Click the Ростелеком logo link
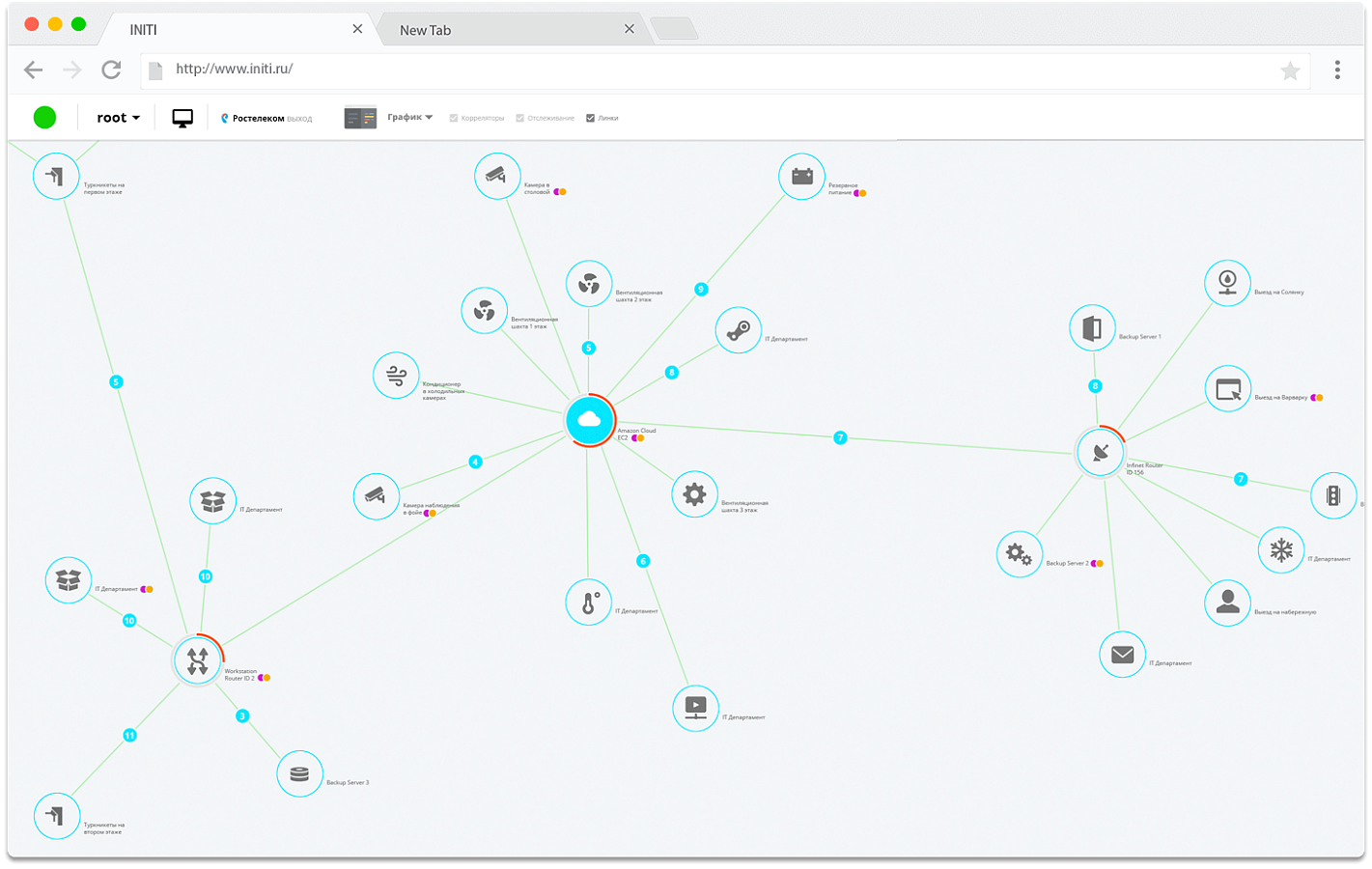 [253, 118]
